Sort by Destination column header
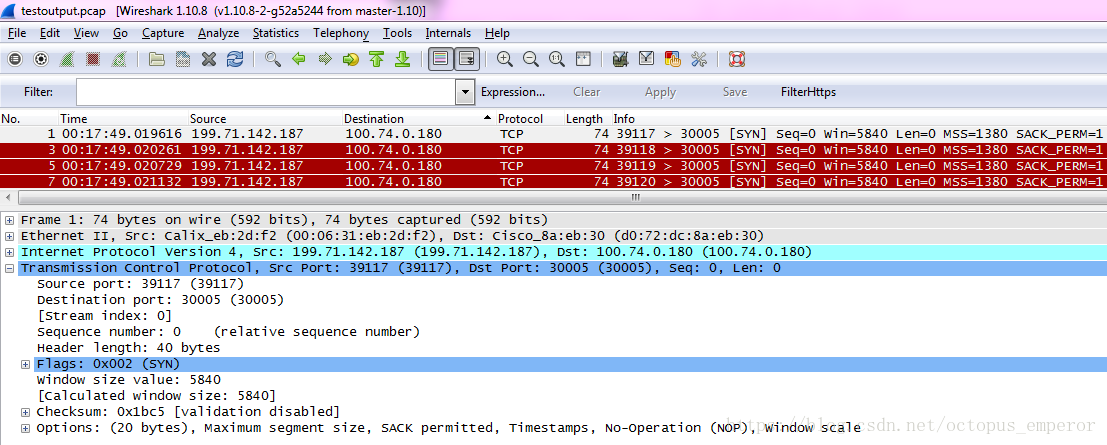 (x=419, y=119)
